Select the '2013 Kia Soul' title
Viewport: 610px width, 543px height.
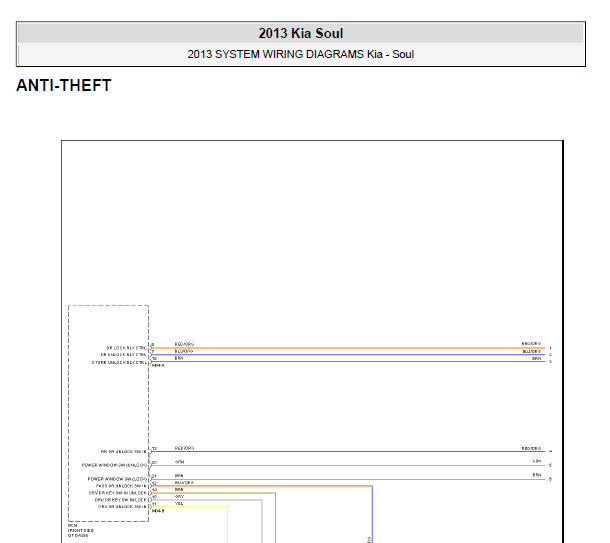point(301,33)
